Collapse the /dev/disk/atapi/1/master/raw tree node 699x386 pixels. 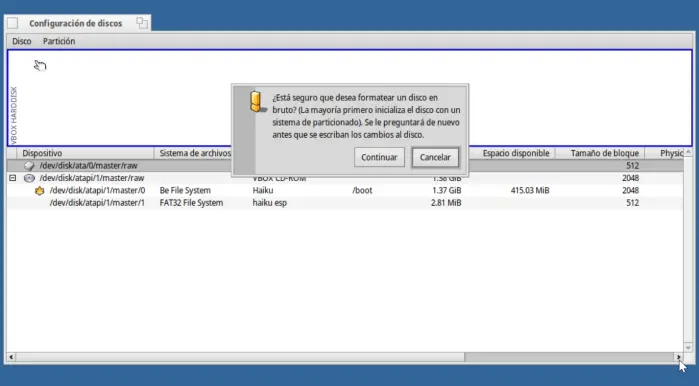pyautogui.click(x=12, y=178)
